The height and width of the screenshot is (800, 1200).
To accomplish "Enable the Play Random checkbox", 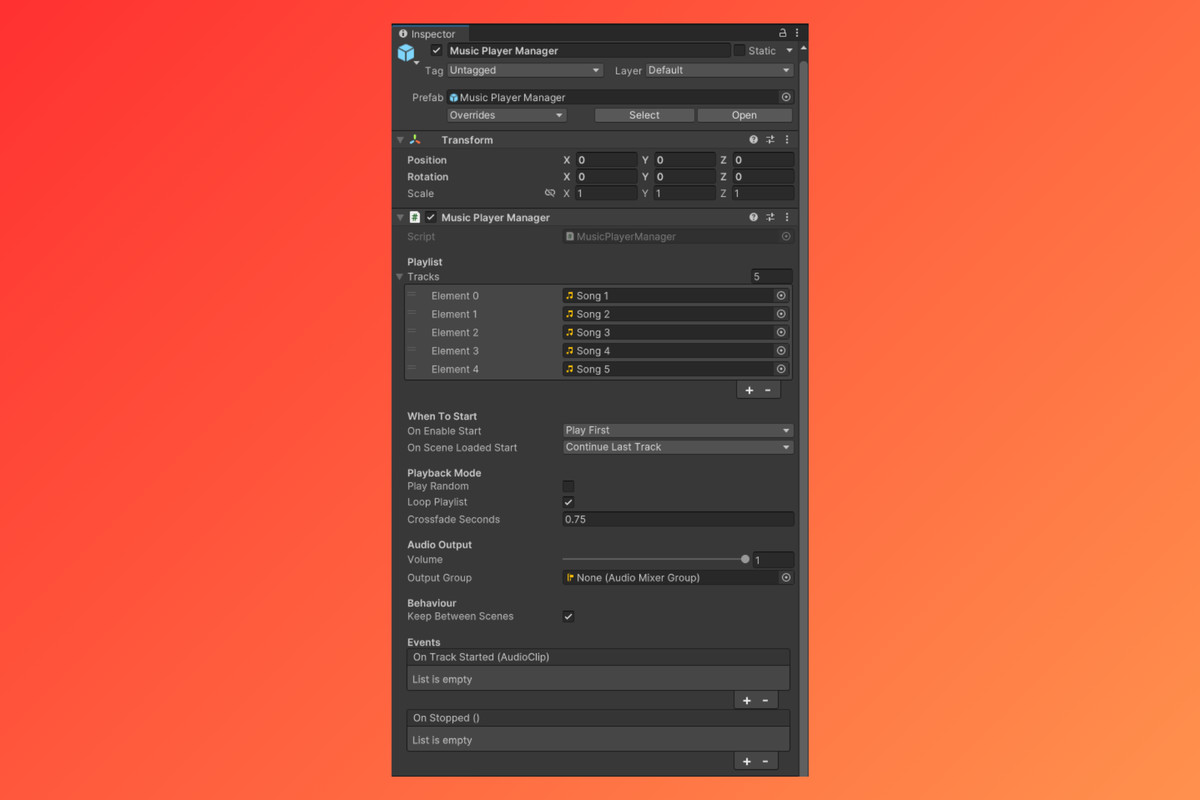I will (x=568, y=486).
